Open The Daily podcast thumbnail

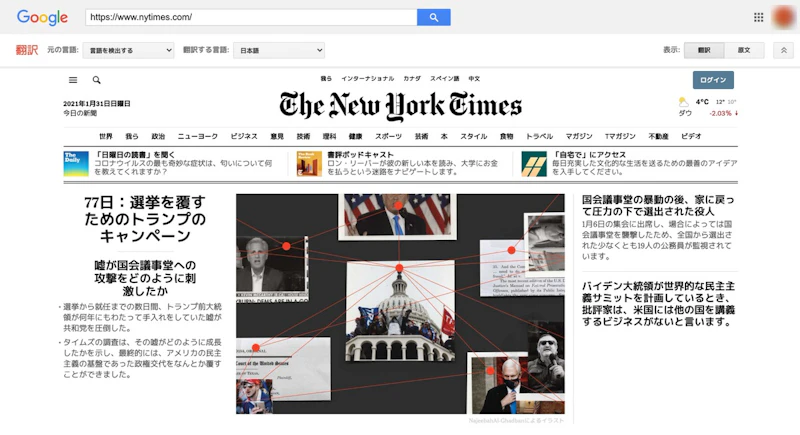pos(76,164)
